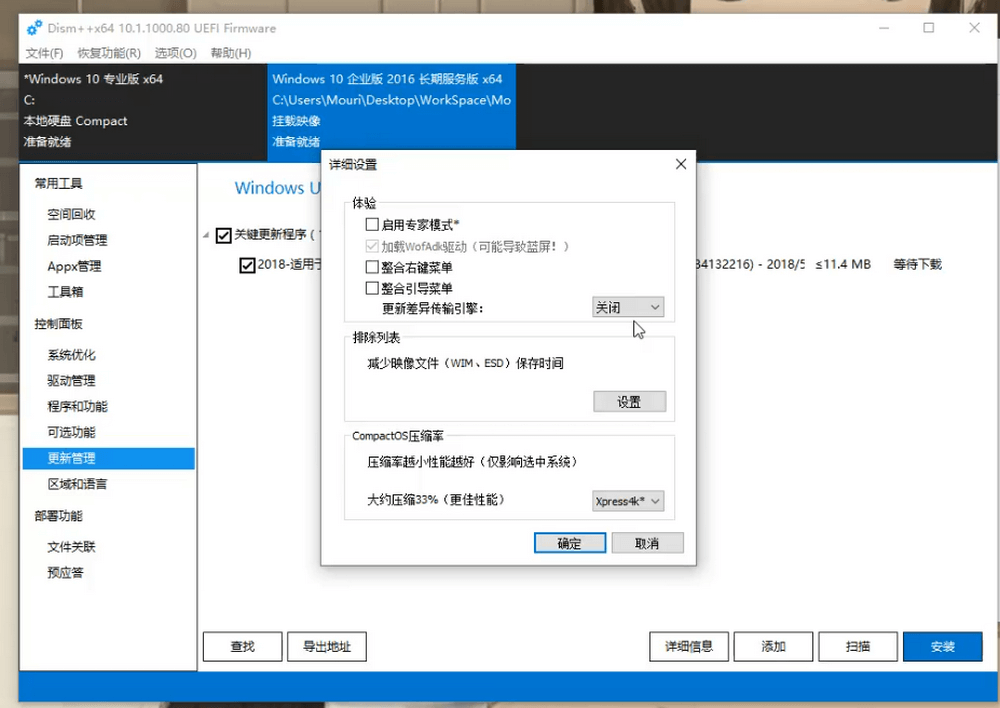This screenshot has width=1000, height=708.
Task: Click 确定 to confirm settings
Action: tap(569, 543)
